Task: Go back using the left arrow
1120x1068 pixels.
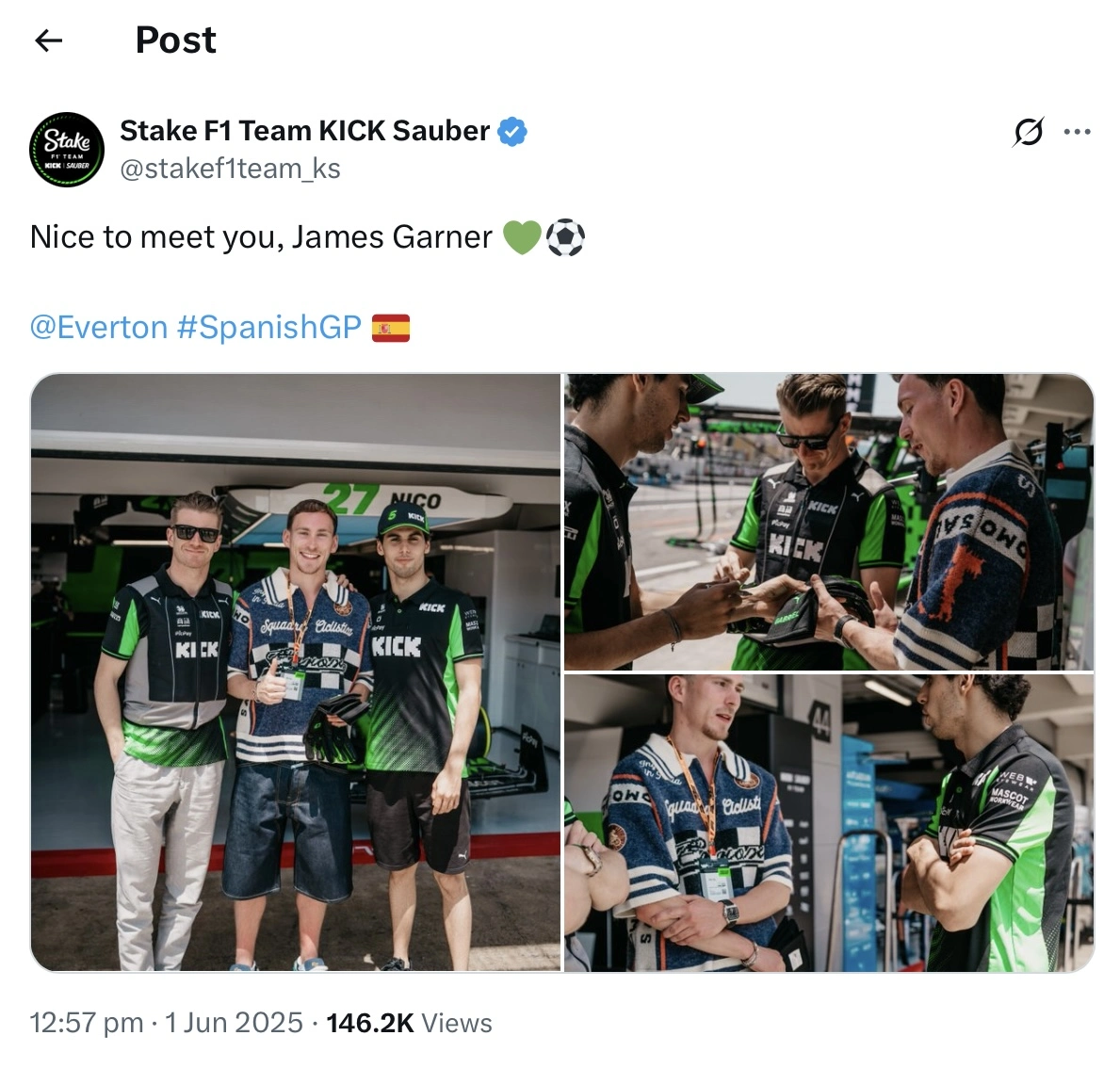Action: coord(49,40)
